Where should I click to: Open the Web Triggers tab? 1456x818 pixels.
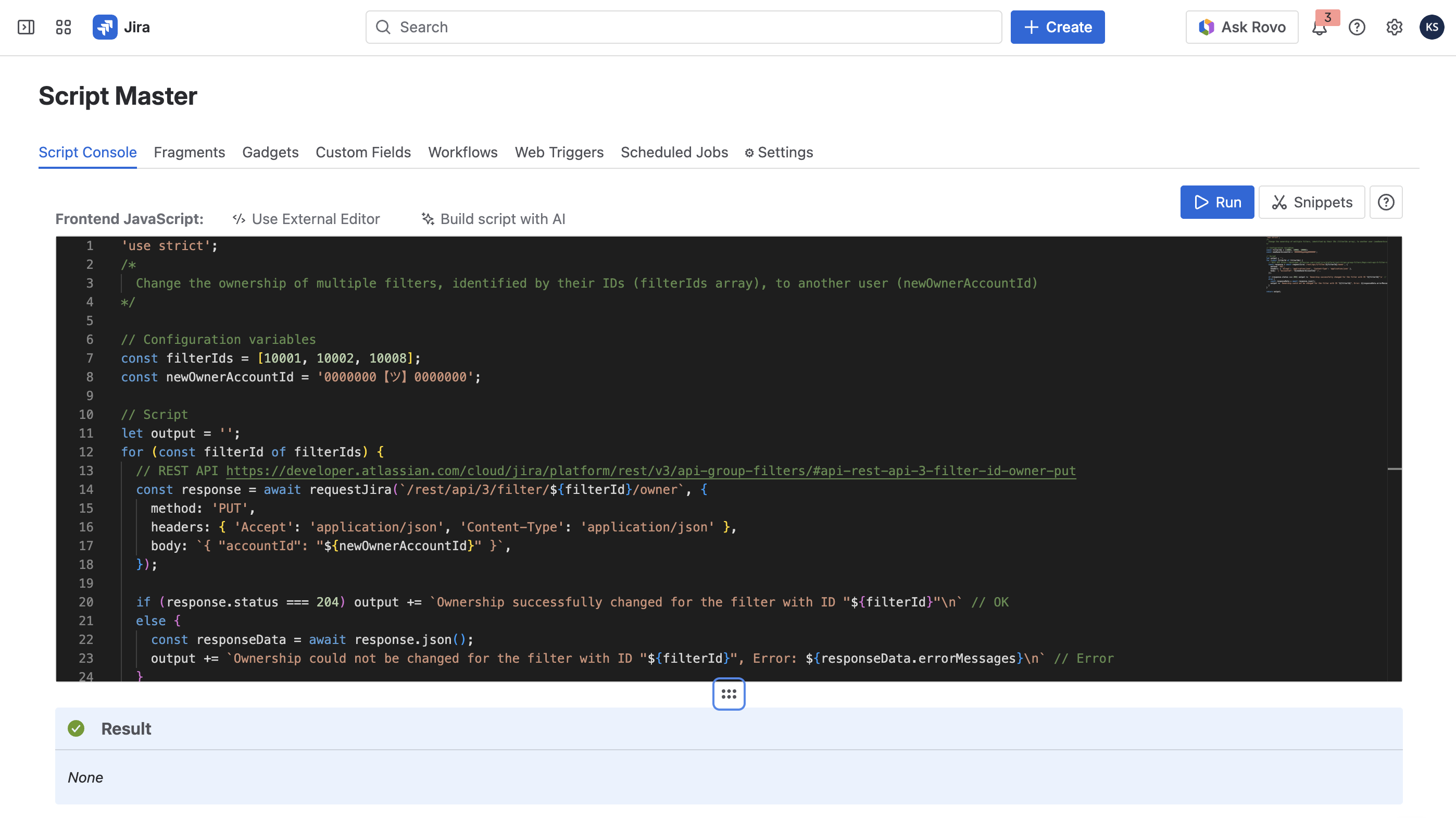coord(559,152)
